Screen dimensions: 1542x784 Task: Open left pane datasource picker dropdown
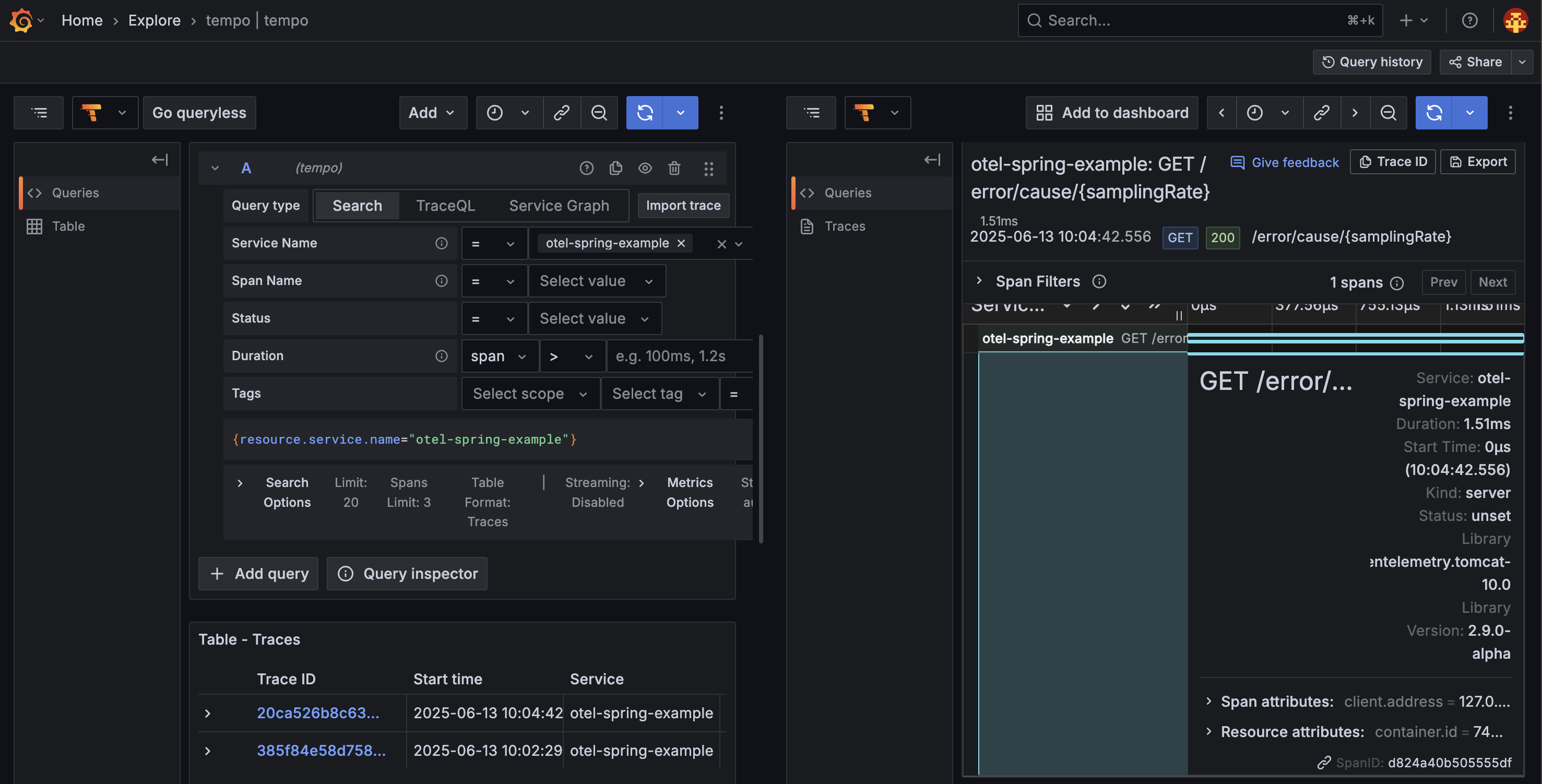105,113
